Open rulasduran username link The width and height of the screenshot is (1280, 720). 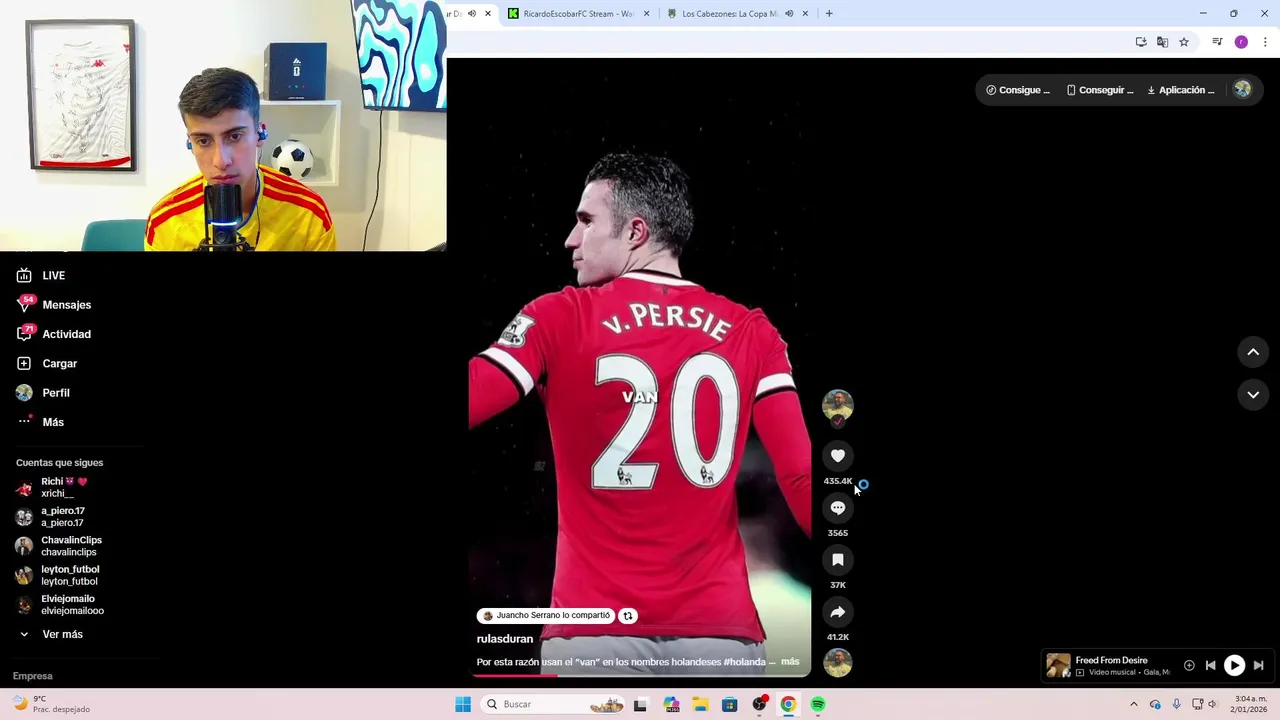click(x=505, y=639)
